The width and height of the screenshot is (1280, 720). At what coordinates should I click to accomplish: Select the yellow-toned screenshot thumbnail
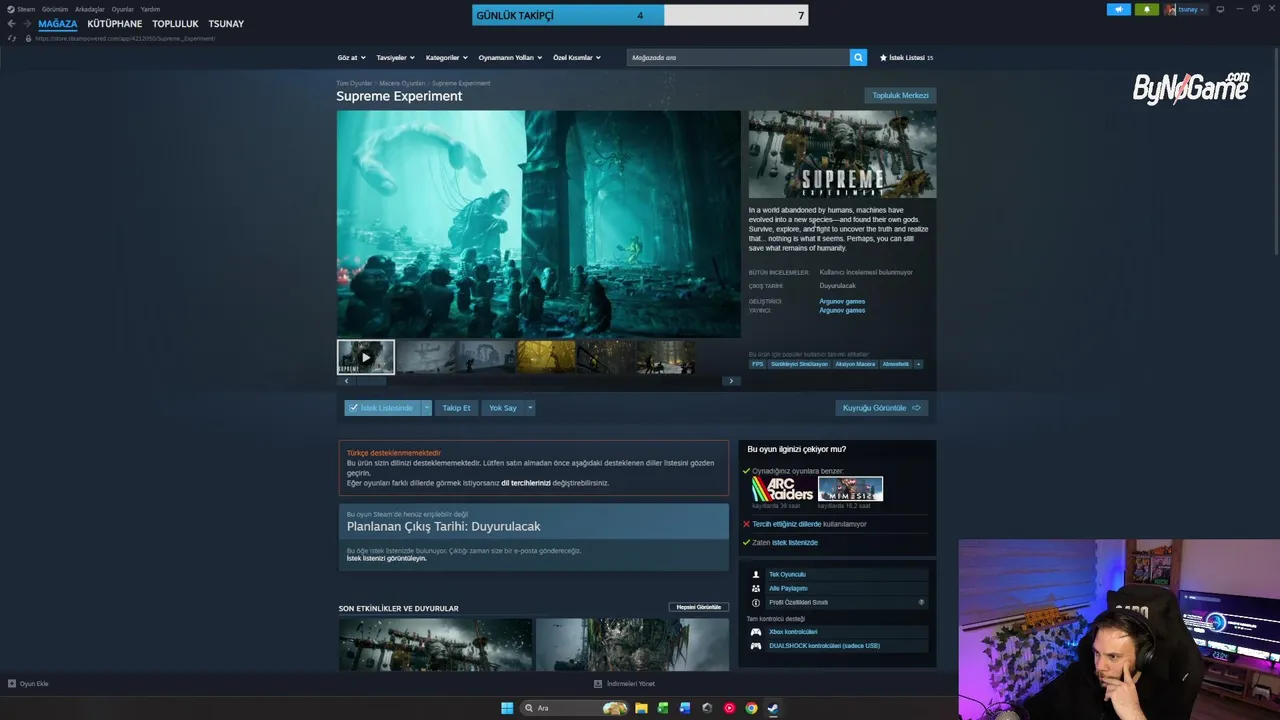pyautogui.click(x=546, y=357)
